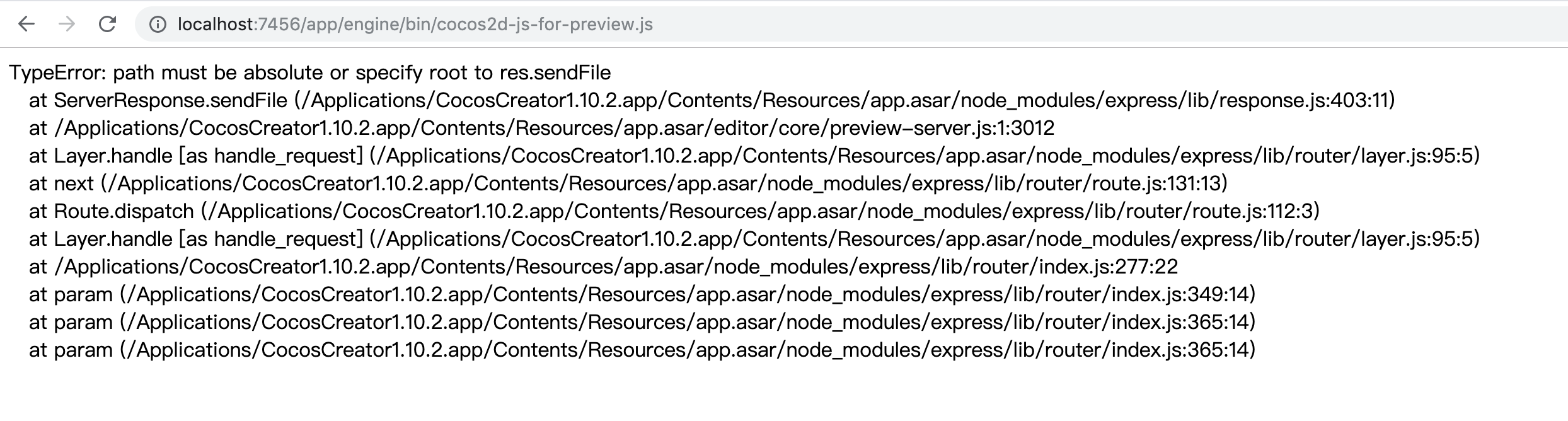
Task: Click the word 'TypeError' in the error heading
Action: (57, 73)
